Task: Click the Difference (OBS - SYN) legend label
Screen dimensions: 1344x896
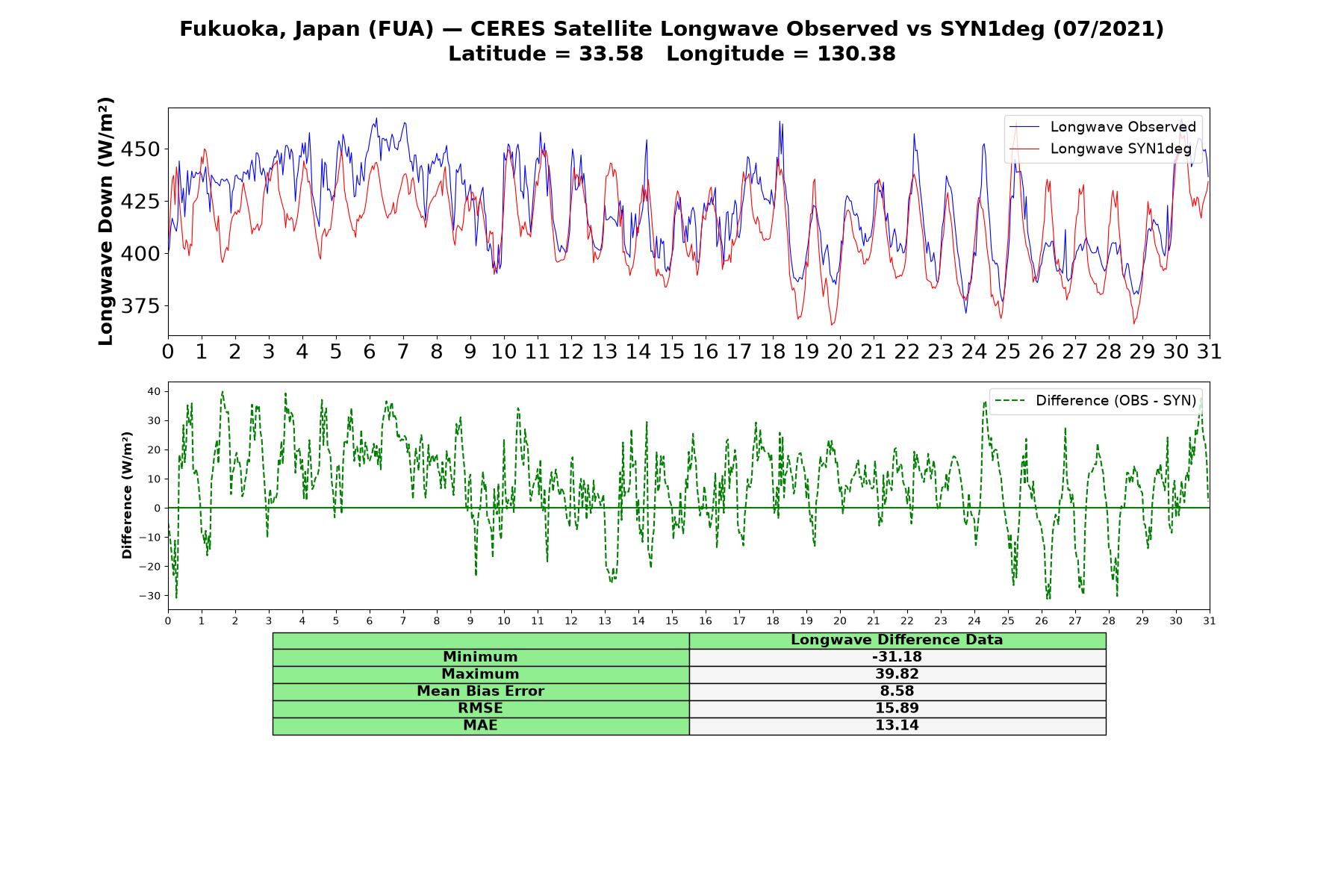Action: 1116,401
